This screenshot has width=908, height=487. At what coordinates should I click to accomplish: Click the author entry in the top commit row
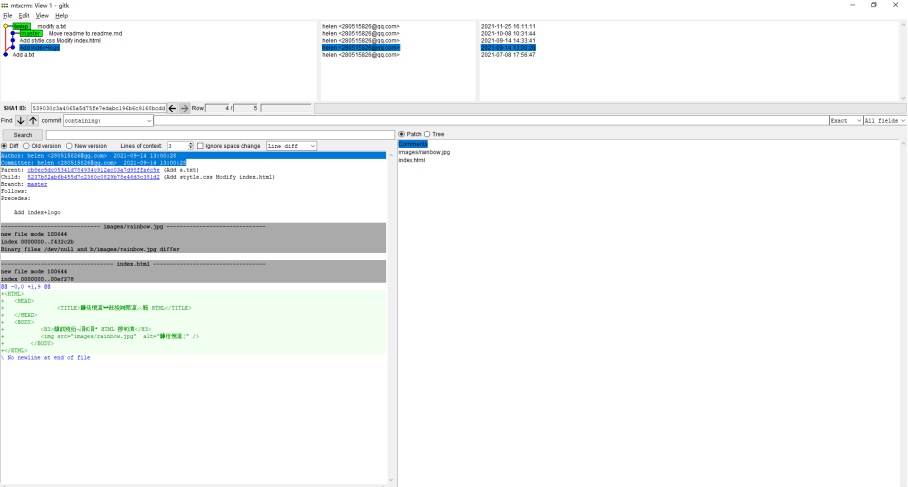click(361, 26)
